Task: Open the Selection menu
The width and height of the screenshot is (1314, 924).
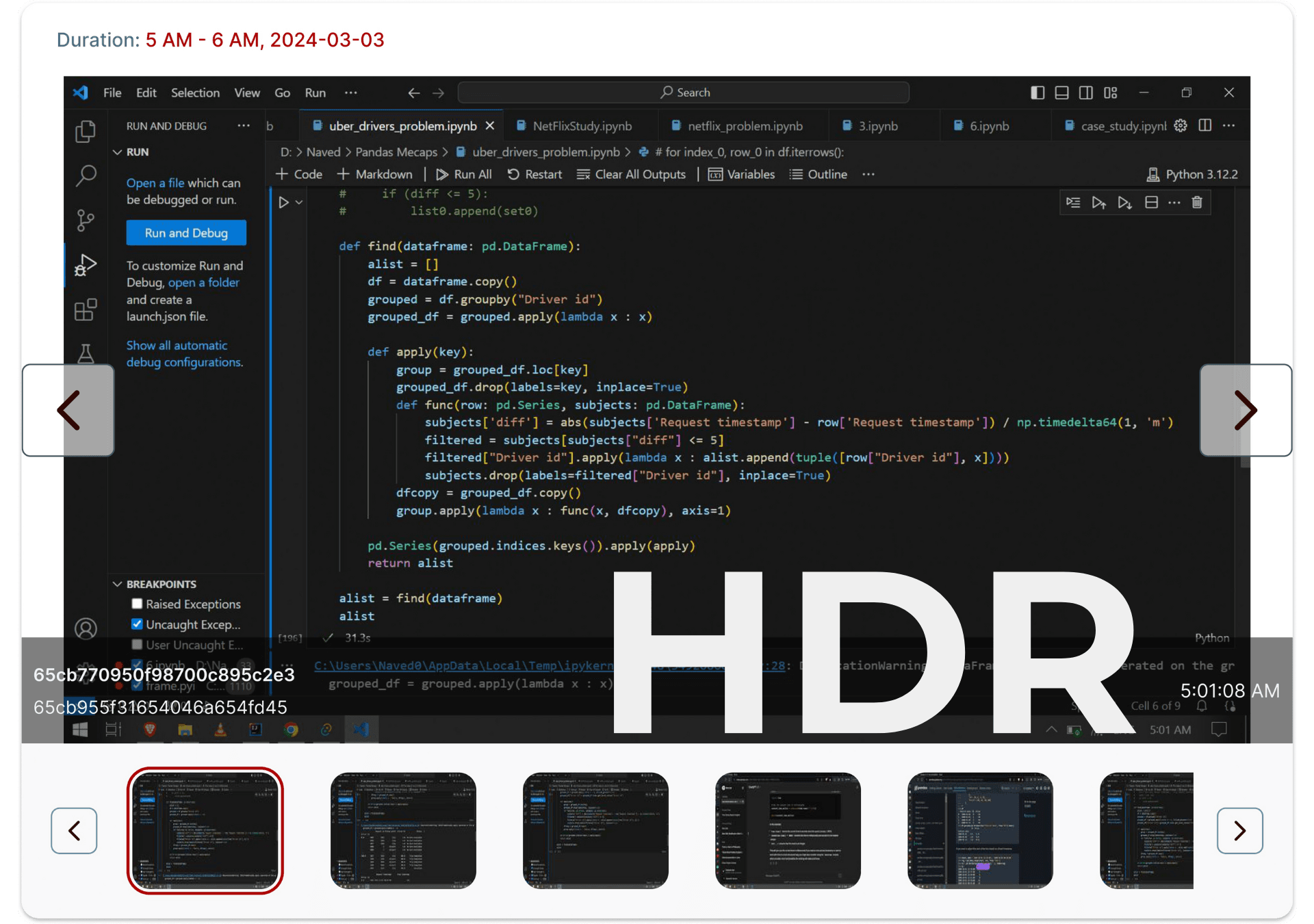Action: pos(195,92)
